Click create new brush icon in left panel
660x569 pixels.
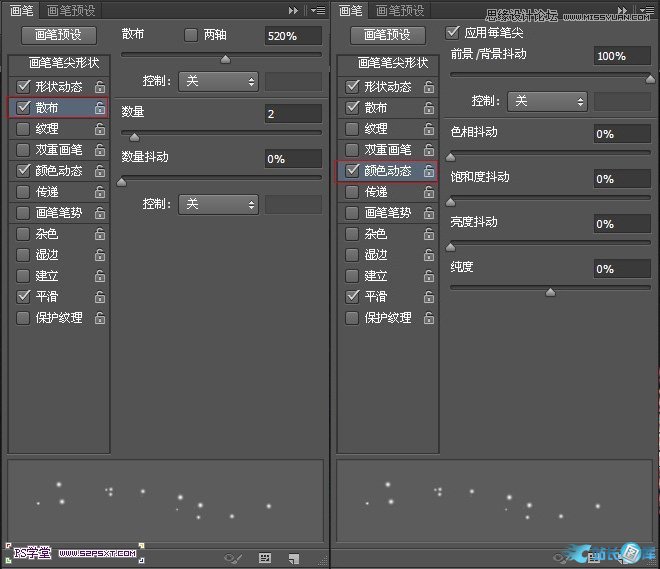pos(293,557)
